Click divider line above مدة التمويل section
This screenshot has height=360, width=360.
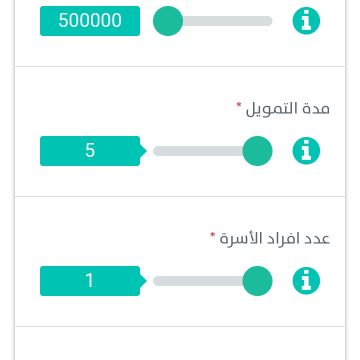click(x=180, y=66)
